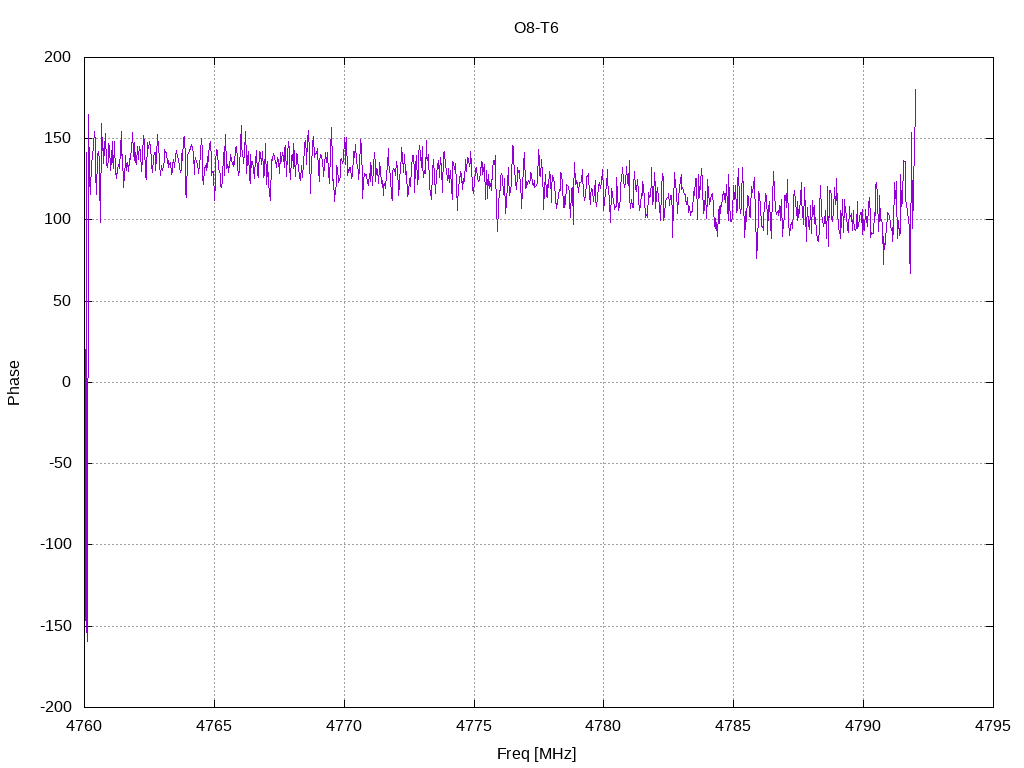Screen dimensions: 1024x768
Task: Click y-axis tick label -200
Action: point(56,707)
